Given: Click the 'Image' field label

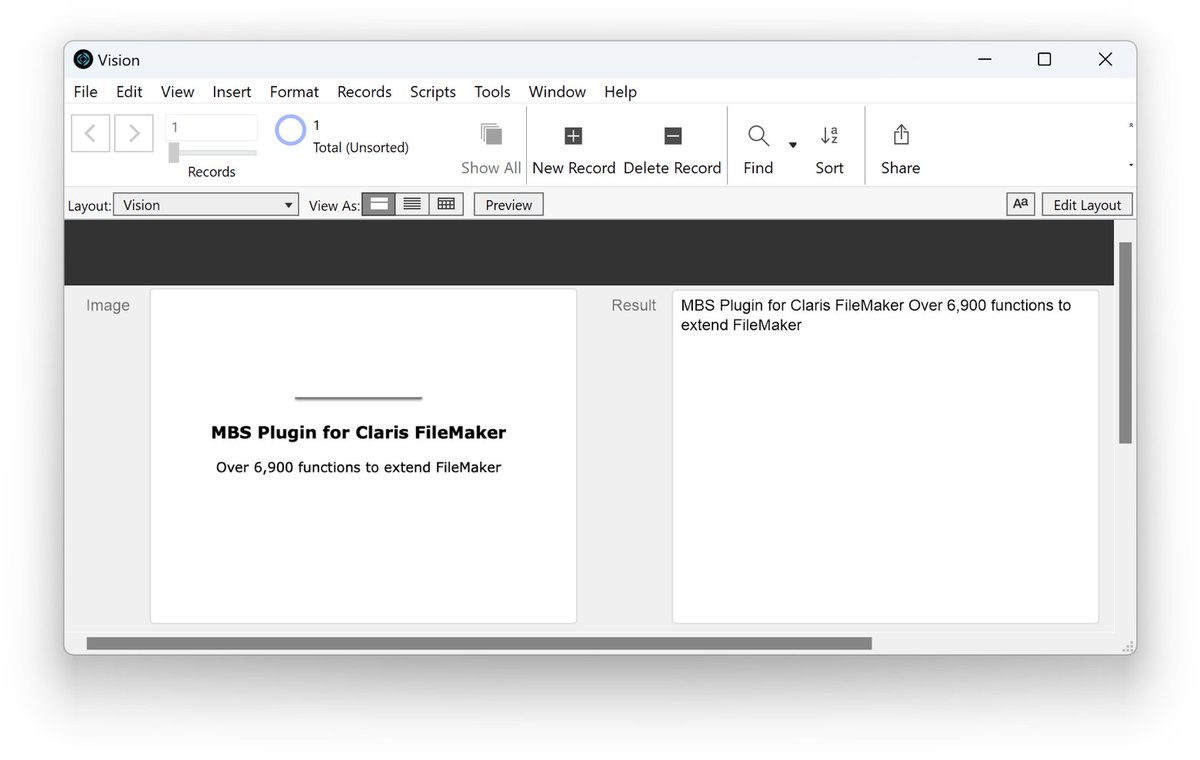Looking at the screenshot, I should coord(108,306).
